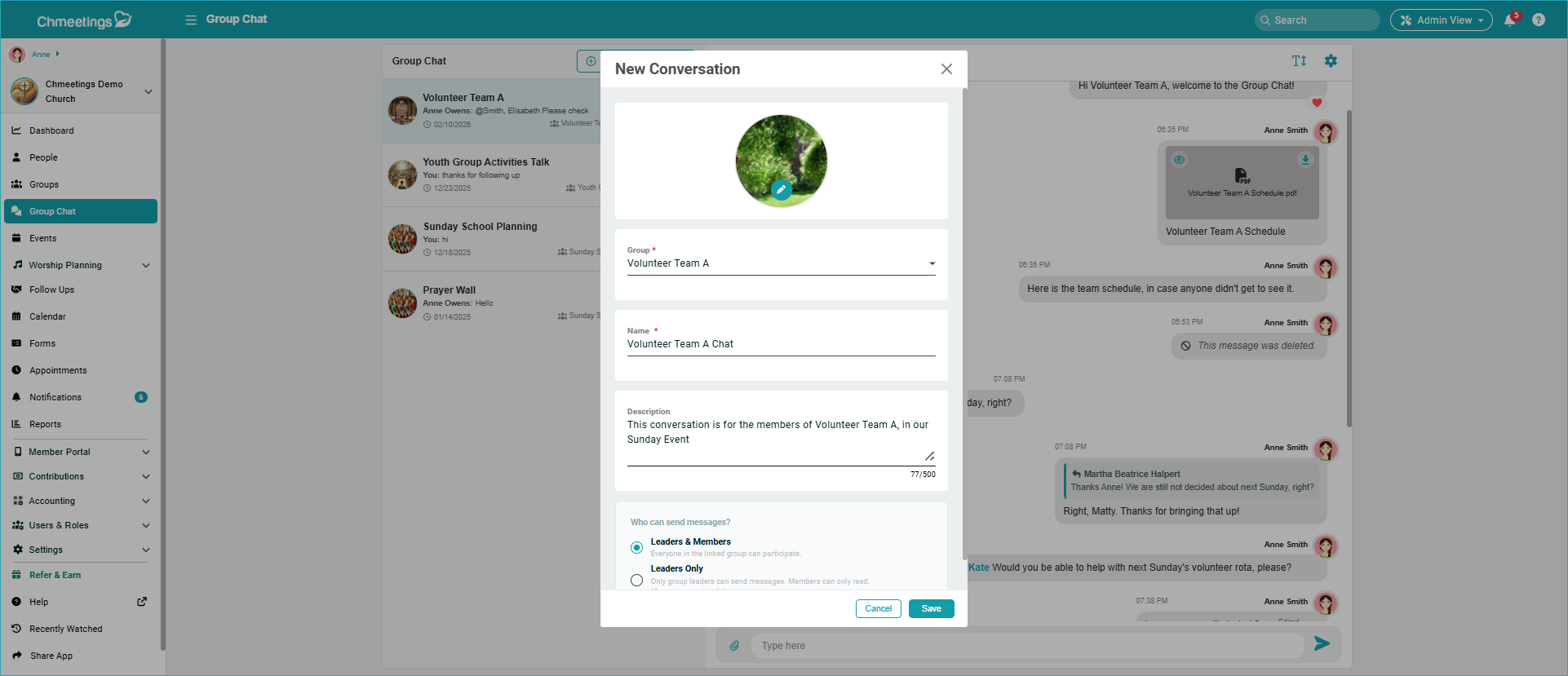
Task: Toggle the hamburger menu icon
Action: coord(191,20)
